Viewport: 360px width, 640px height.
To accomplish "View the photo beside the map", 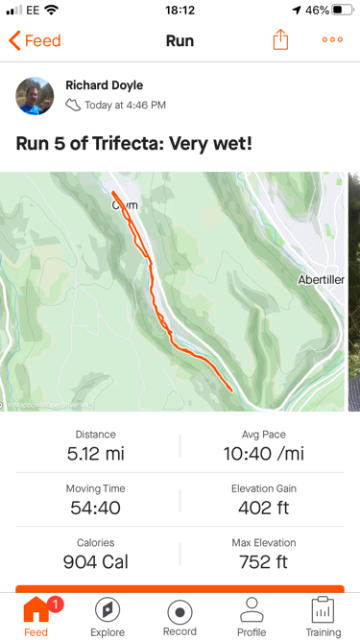I will (354, 291).
